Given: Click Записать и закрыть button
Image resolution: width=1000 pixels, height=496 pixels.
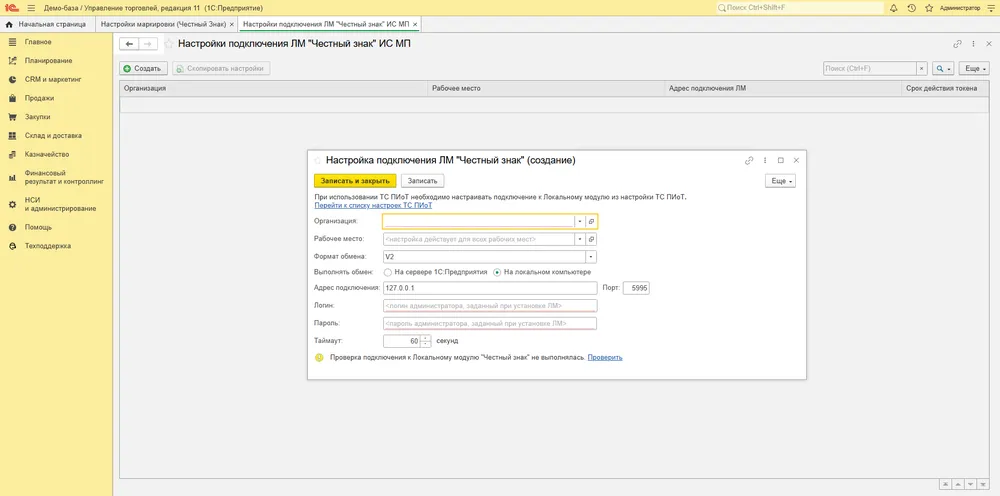Looking at the screenshot, I should tap(355, 181).
